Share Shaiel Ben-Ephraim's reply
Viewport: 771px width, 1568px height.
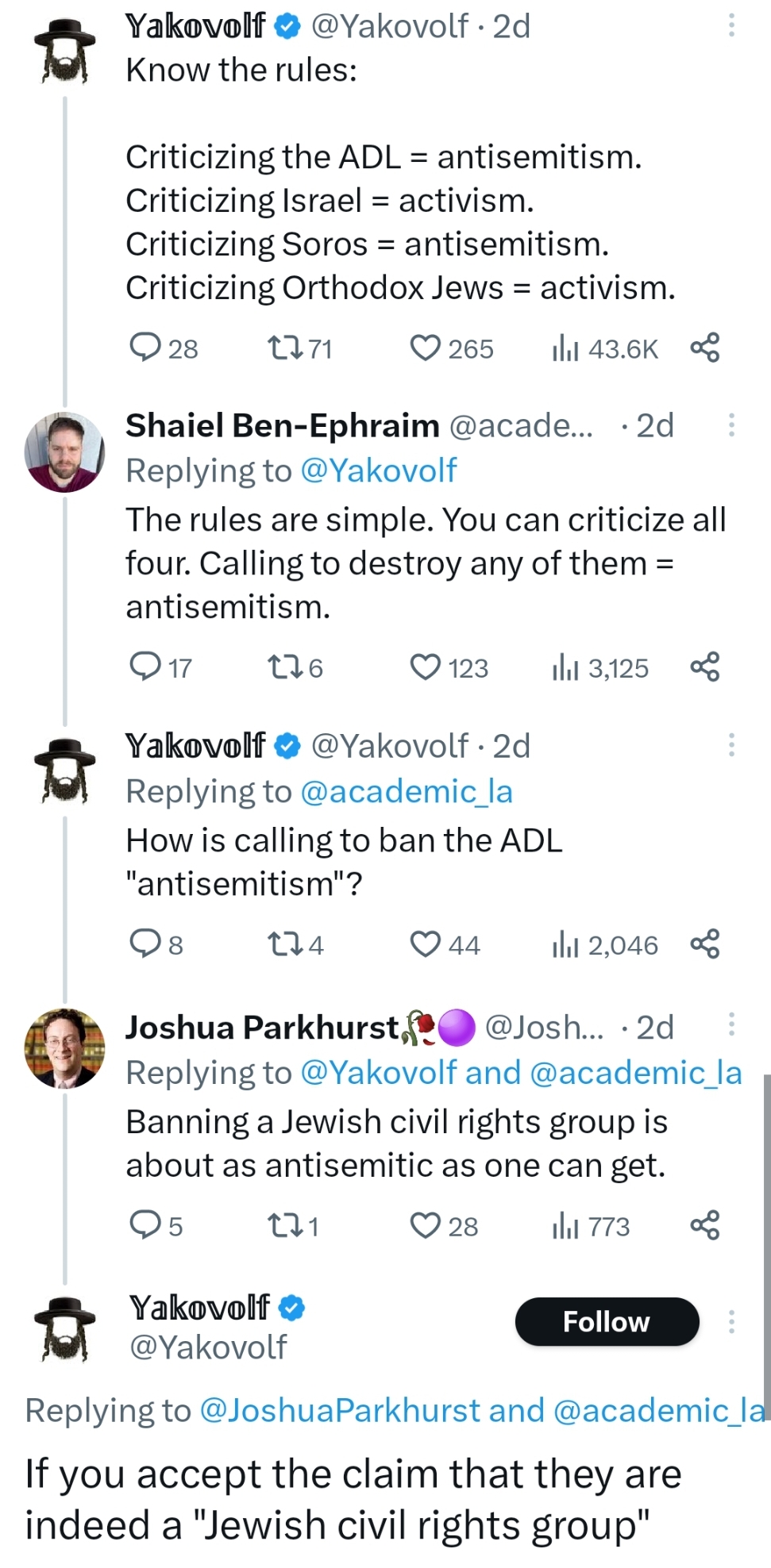[x=704, y=667]
